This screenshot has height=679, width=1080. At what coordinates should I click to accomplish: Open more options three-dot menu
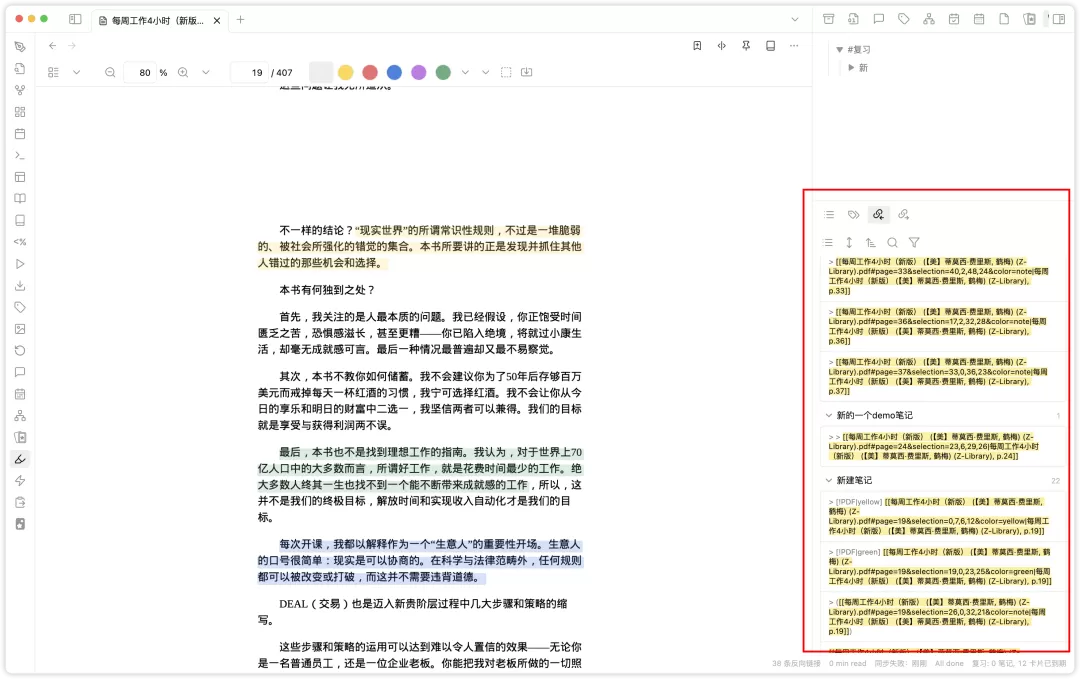click(x=794, y=45)
